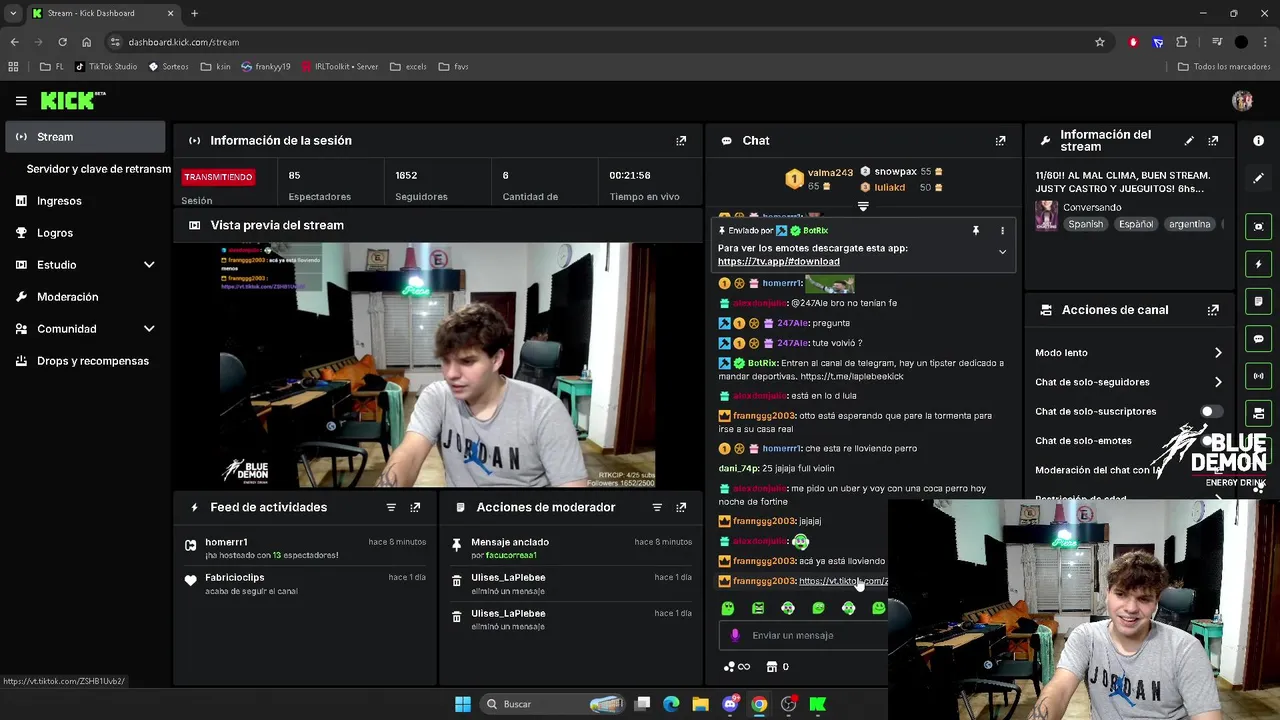
Task: Click the Conversando category thumbnail
Action: (x=1046, y=215)
